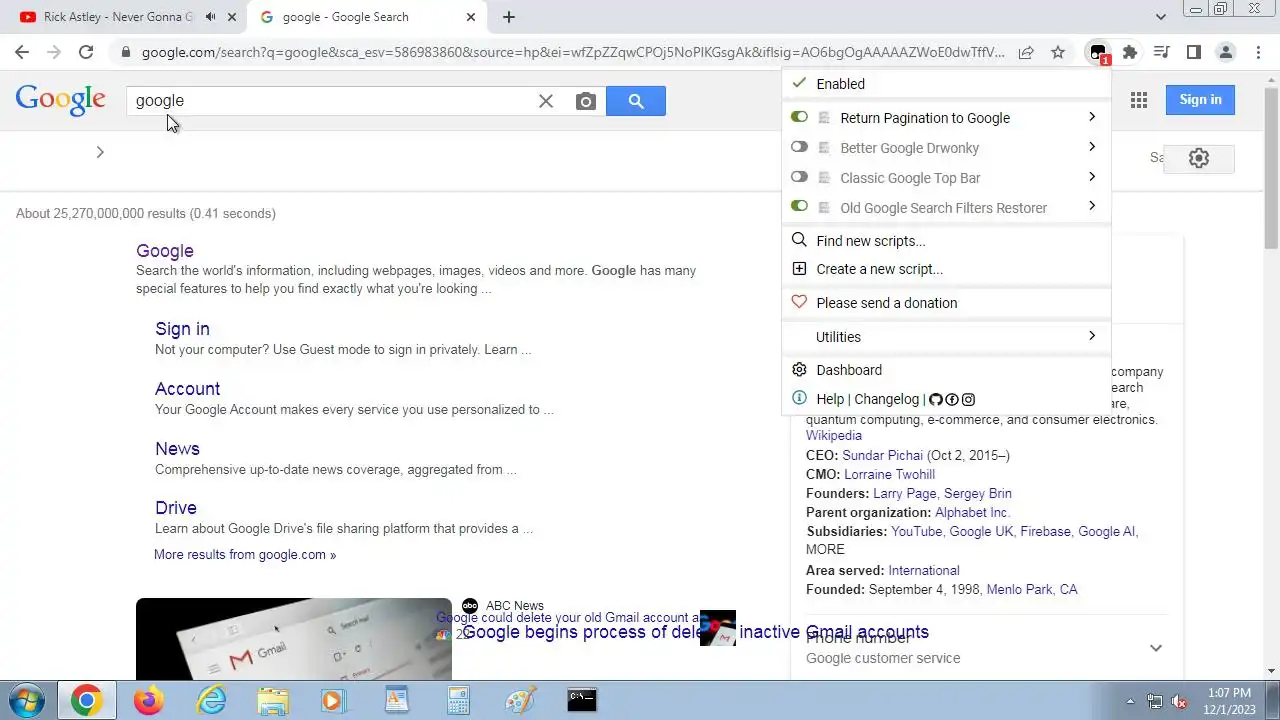This screenshot has width=1280, height=720.
Task: Open the Account sitelink
Action: (187, 389)
